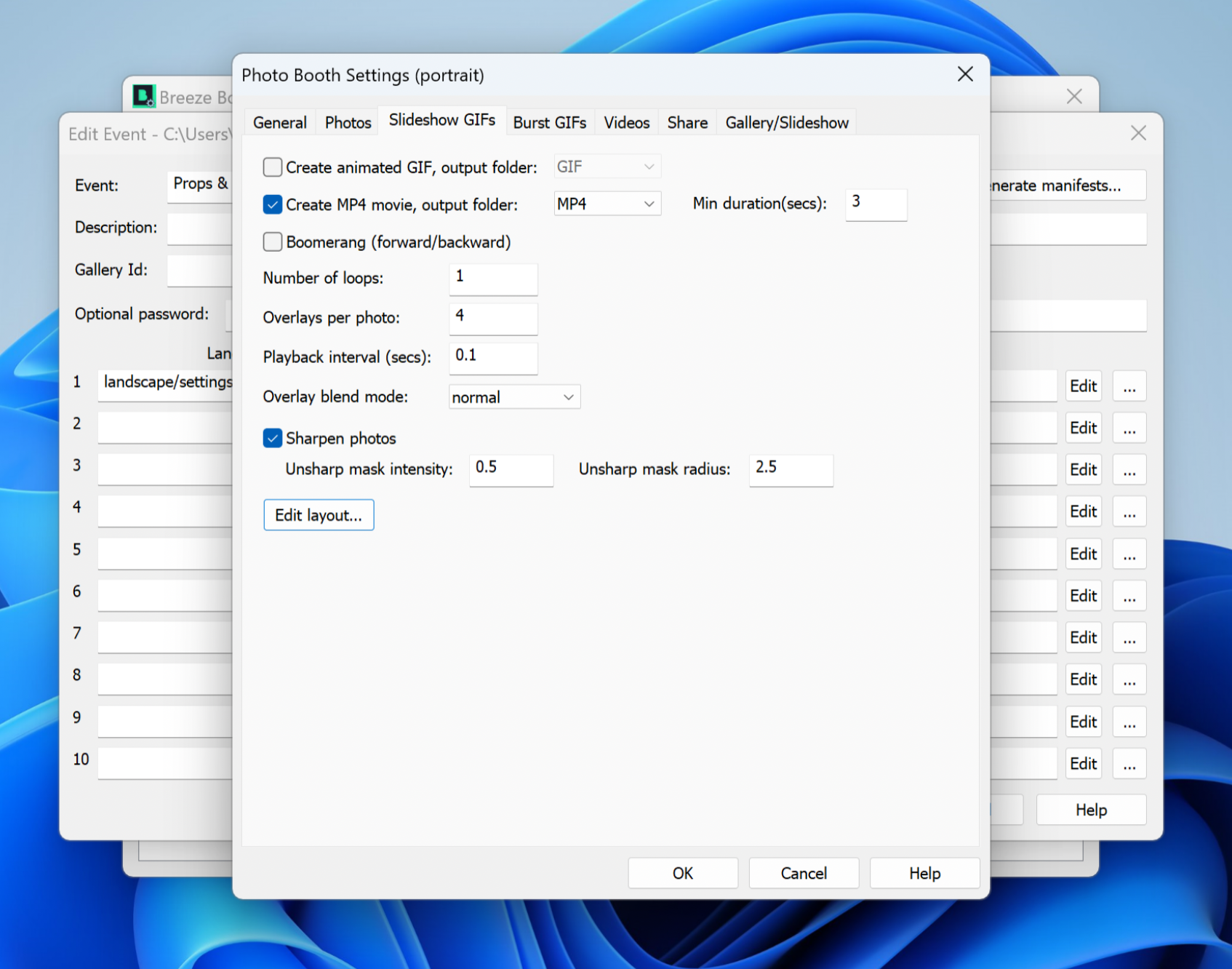This screenshot has width=1232, height=969.
Task: Disable the Sharpen photos checkbox
Action: pyautogui.click(x=273, y=439)
